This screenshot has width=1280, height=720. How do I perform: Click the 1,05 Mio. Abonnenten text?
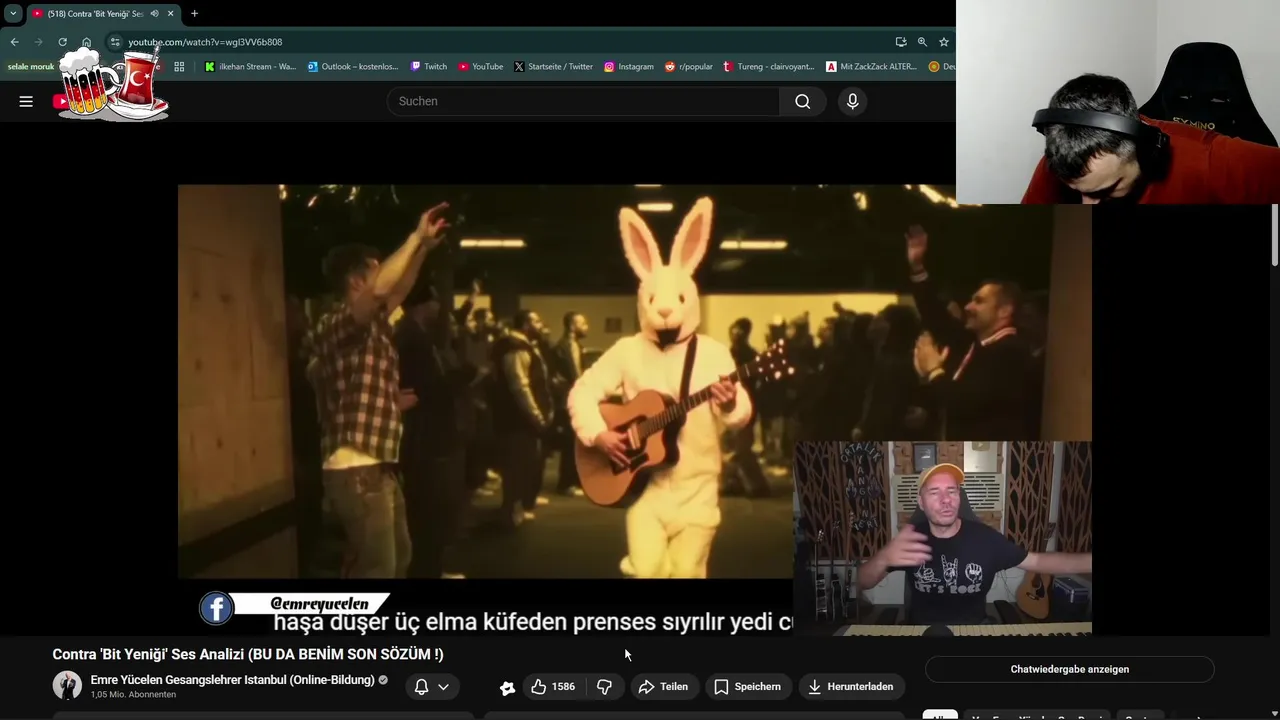(134, 695)
